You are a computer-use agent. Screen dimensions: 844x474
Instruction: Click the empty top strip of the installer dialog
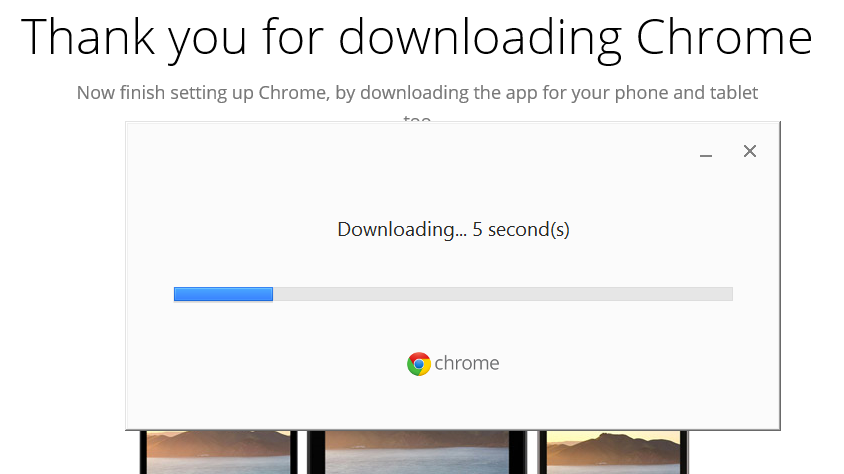pos(400,150)
